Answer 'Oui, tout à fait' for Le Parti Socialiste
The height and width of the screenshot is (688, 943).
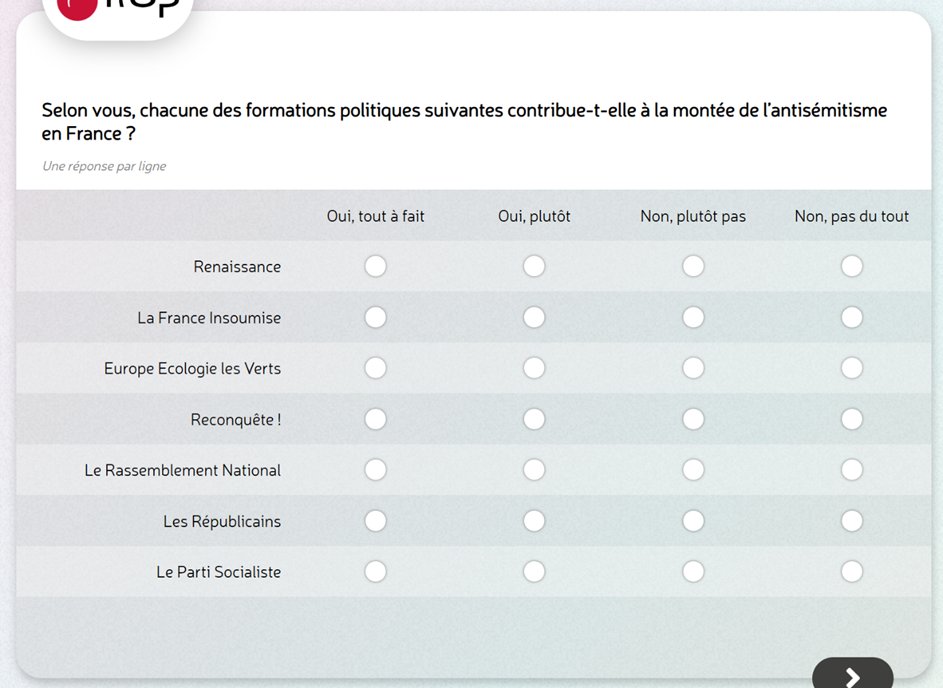coord(375,571)
